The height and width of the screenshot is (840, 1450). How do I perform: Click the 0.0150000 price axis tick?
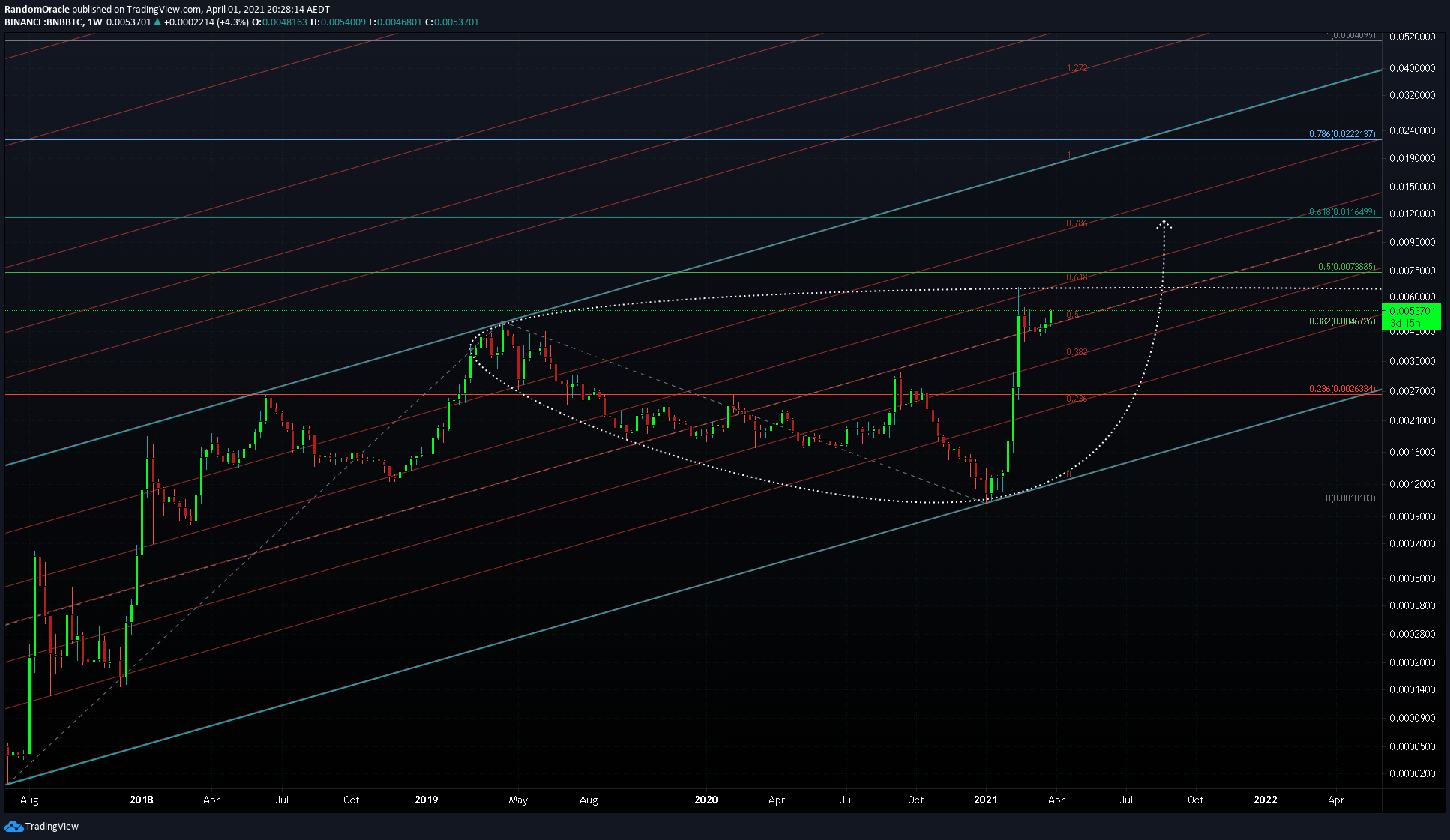(x=1413, y=187)
